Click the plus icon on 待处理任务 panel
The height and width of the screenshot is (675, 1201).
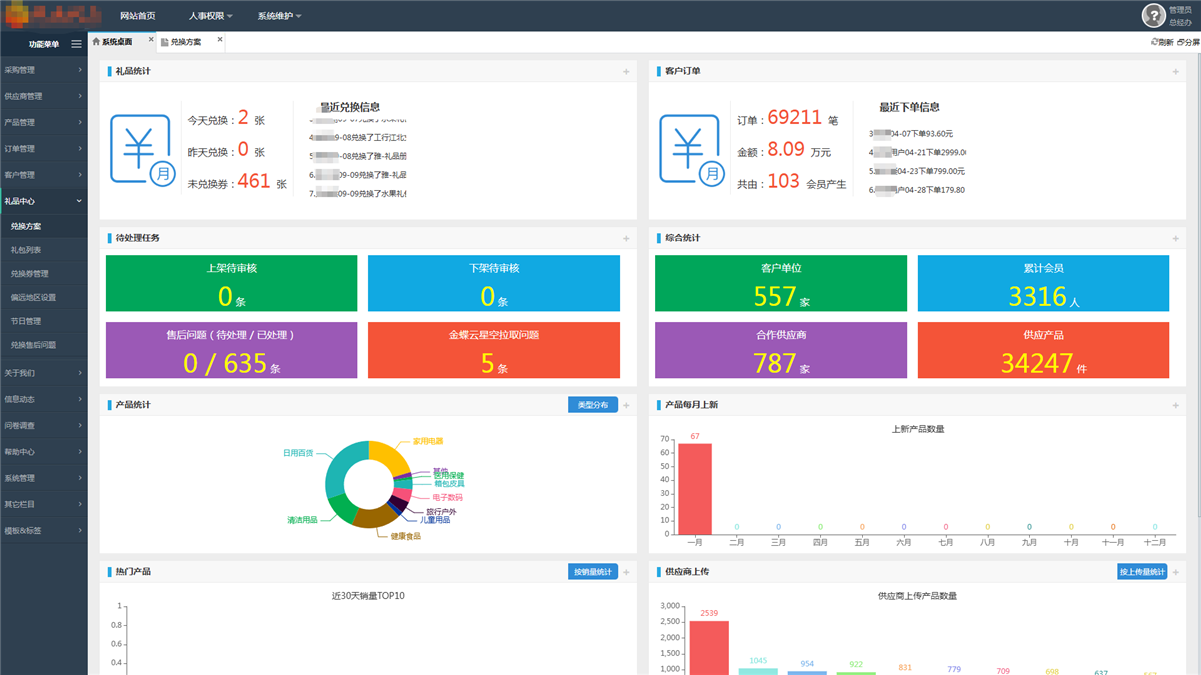click(x=626, y=239)
